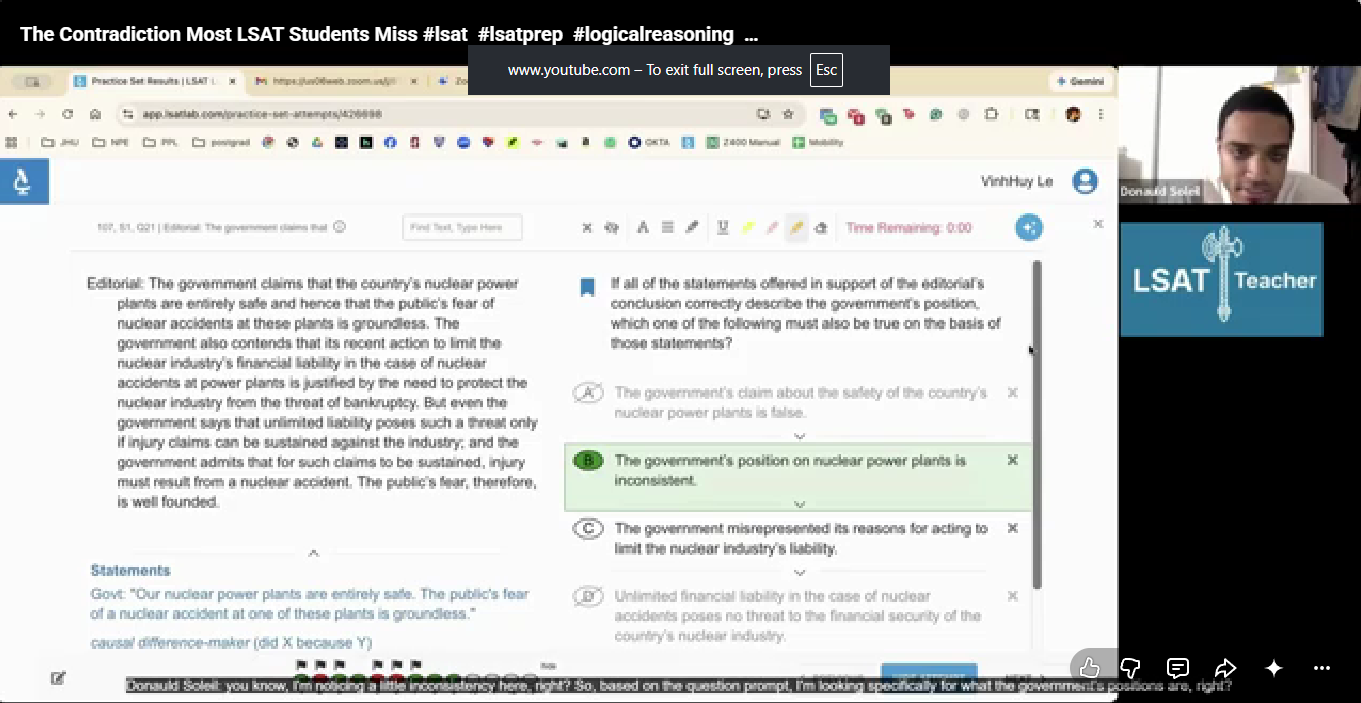Dislike the video with thumbs down
Screen dimensions: 1361x703
[x=1131, y=668]
